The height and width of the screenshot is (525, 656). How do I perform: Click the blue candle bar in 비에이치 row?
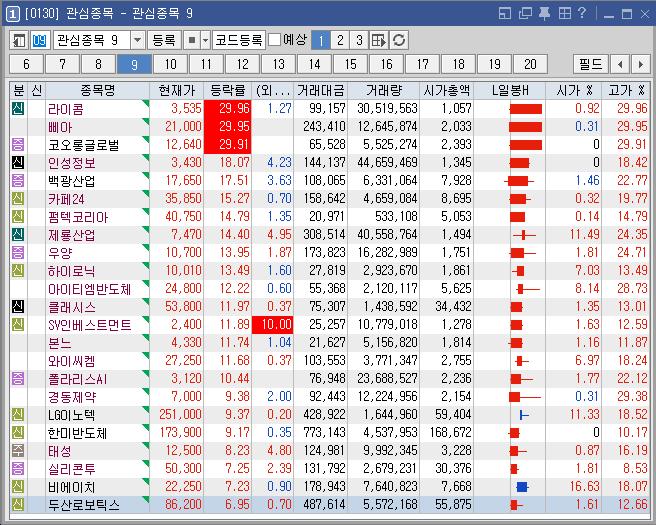click(x=522, y=487)
